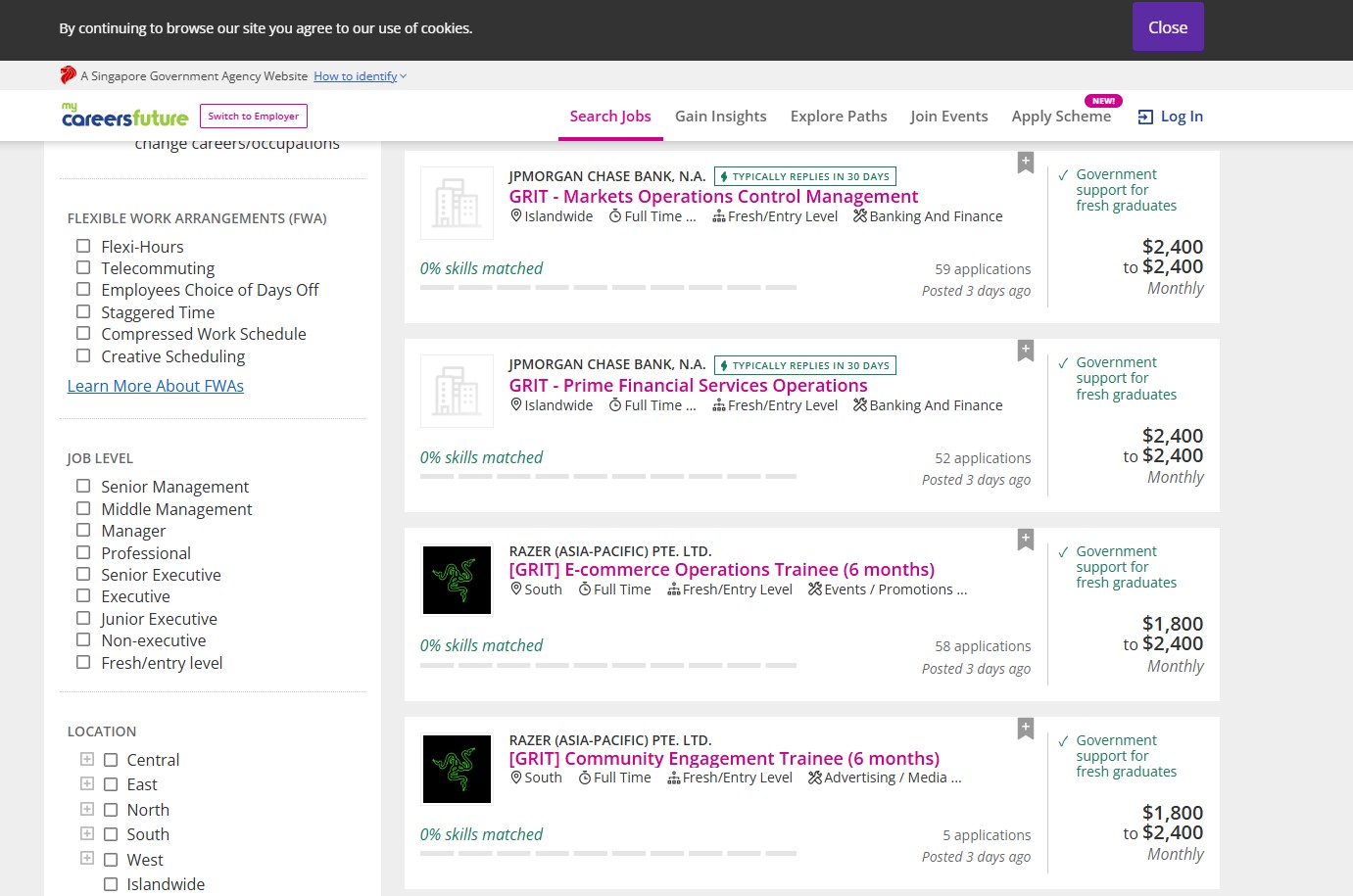Viewport: 1353px width, 896px height.
Task: Click JPMorgan placeholder company logo on first listing
Action: [x=457, y=203]
